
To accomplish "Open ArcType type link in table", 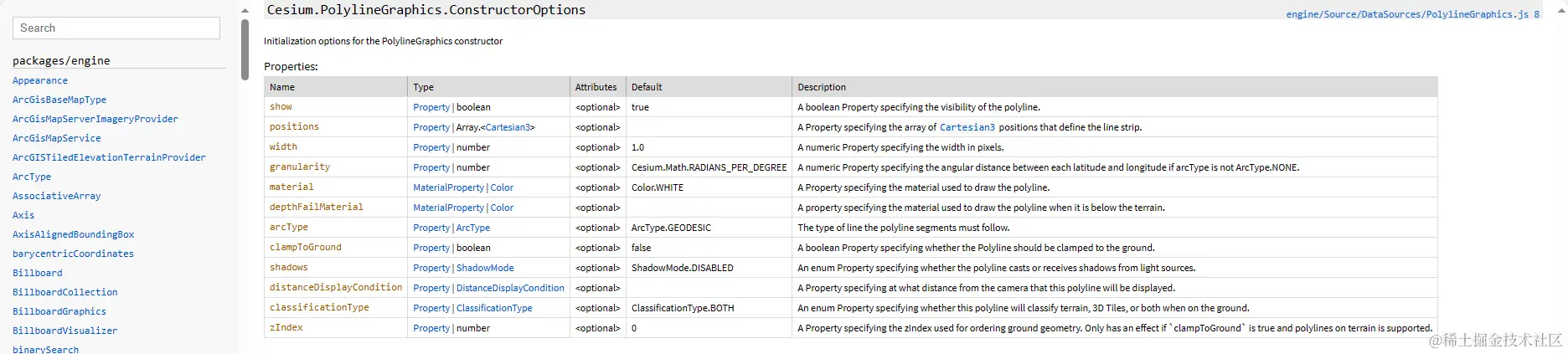I will 473,228.
